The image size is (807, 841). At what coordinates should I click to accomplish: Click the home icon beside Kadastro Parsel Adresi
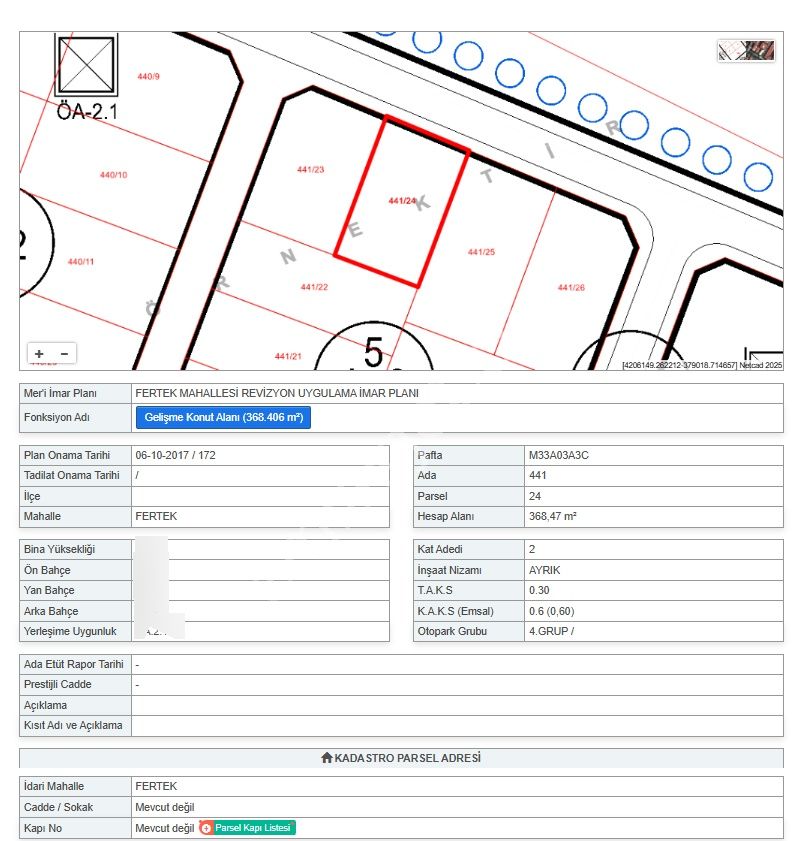326,758
